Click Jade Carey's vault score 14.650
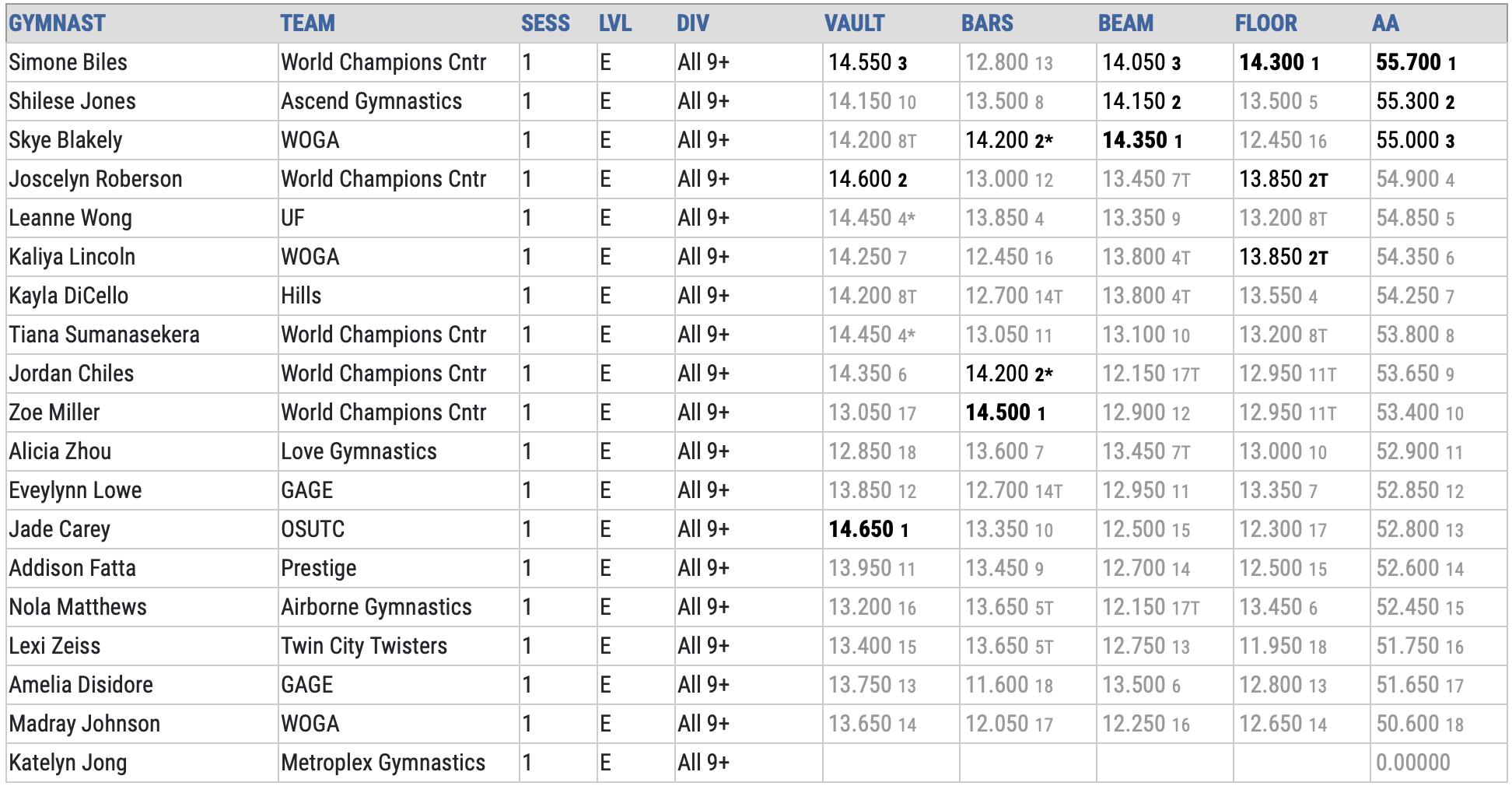 (861, 529)
